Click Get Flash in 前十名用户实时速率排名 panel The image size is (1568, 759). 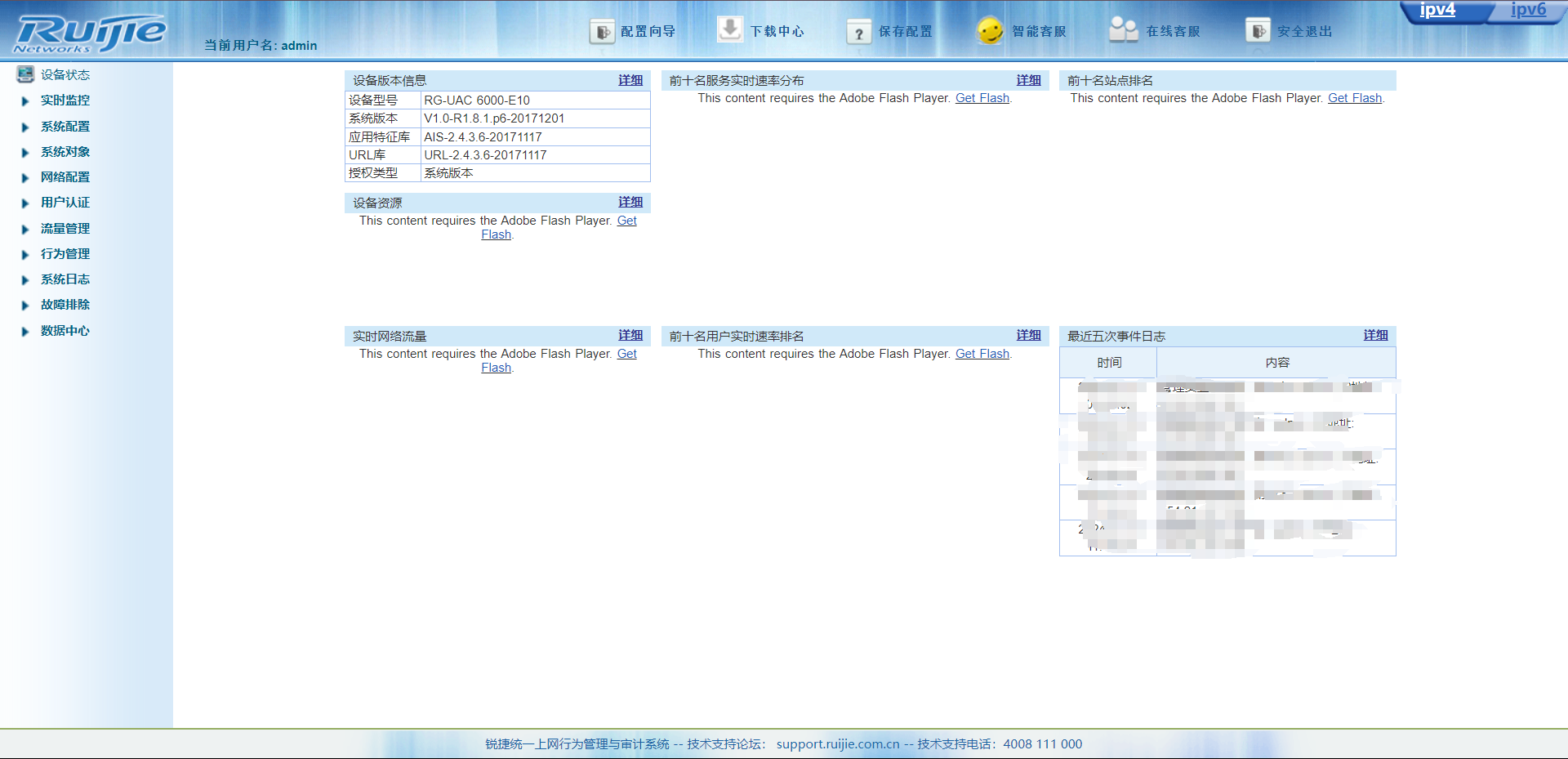982,354
